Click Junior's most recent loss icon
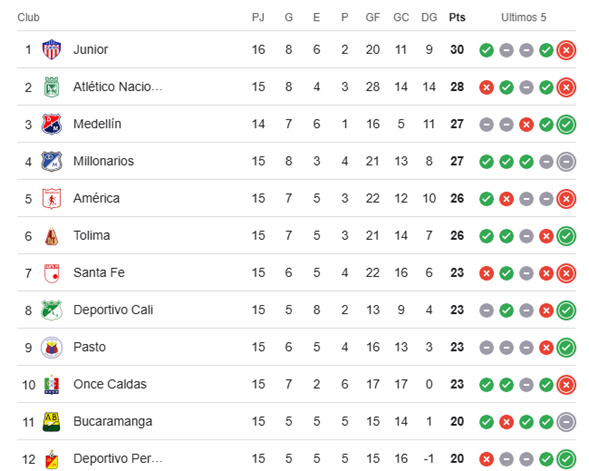 coord(566,50)
